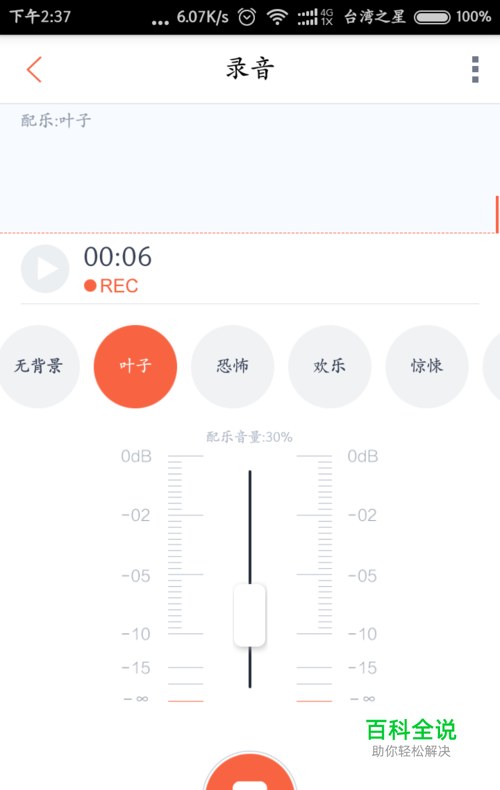The width and height of the screenshot is (500, 790).
Task: Click the red waveform position marker
Action: [497, 214]
